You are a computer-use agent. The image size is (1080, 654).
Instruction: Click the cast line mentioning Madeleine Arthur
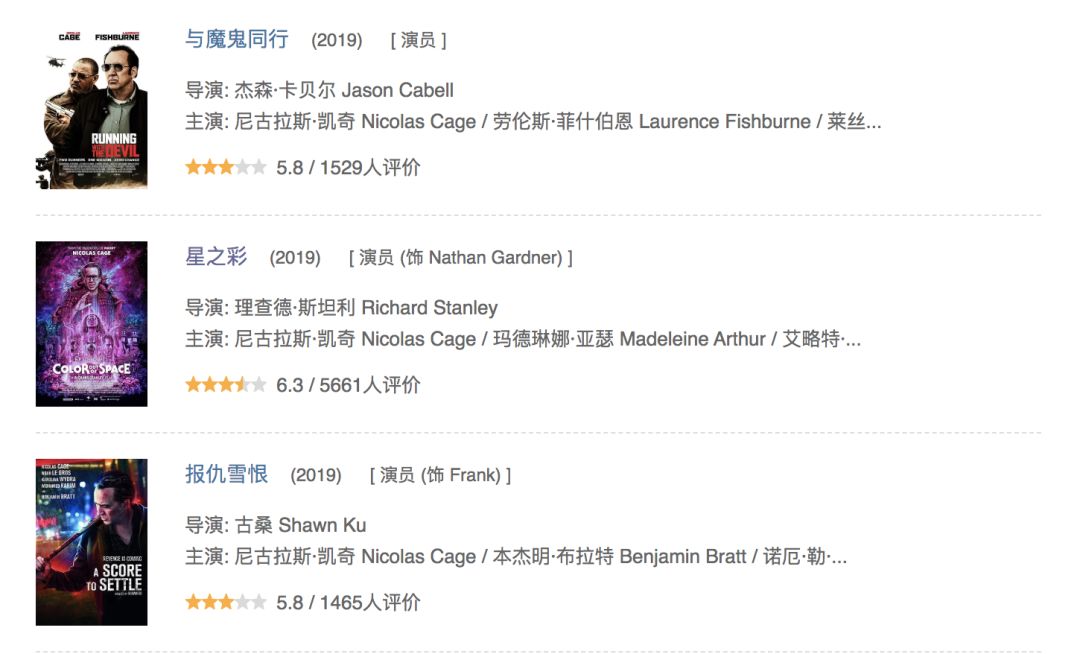(x=523, y=340)
